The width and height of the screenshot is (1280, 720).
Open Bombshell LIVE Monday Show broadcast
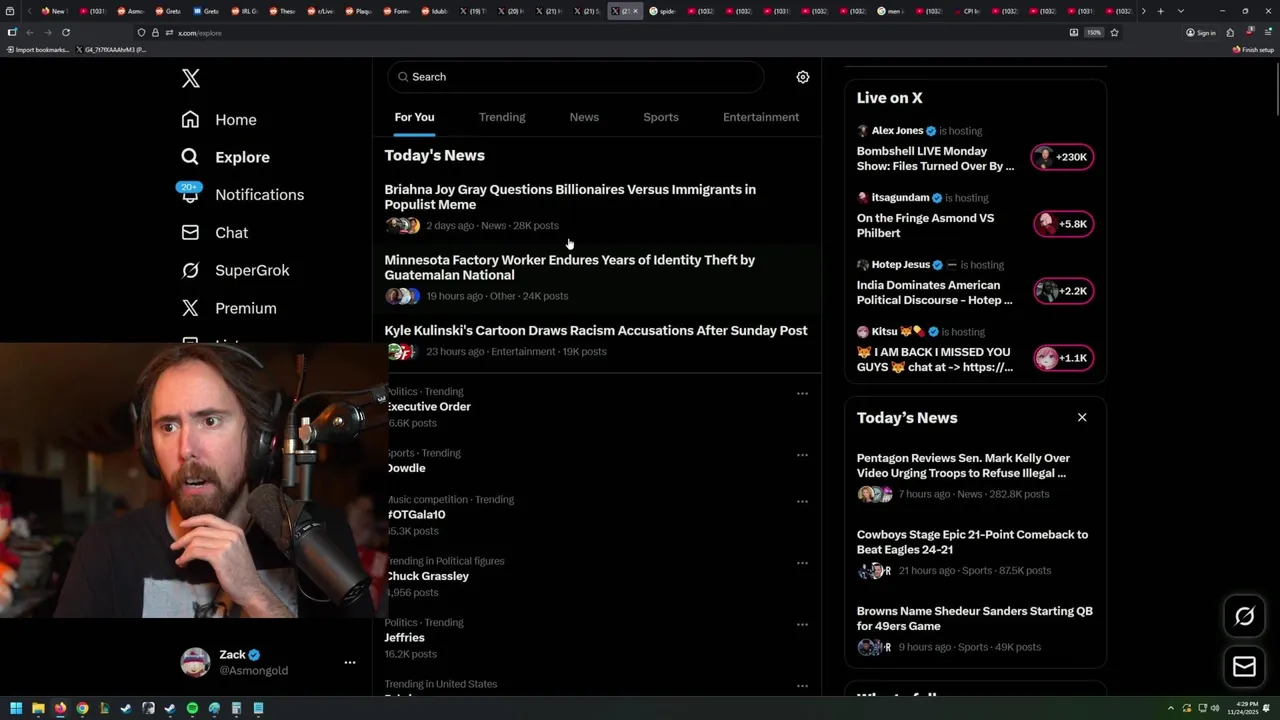[x=936, y=159]
